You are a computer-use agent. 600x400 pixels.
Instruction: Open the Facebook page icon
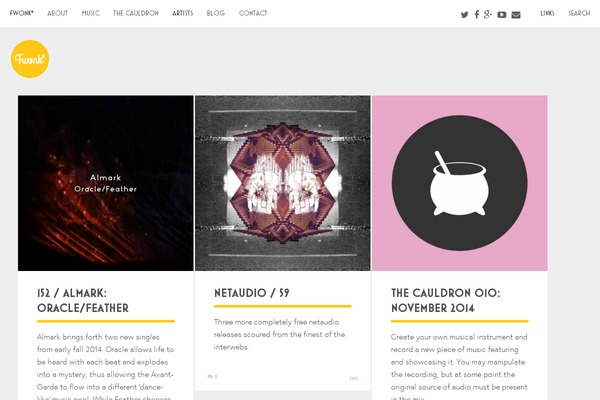click(x=476, y=15)
